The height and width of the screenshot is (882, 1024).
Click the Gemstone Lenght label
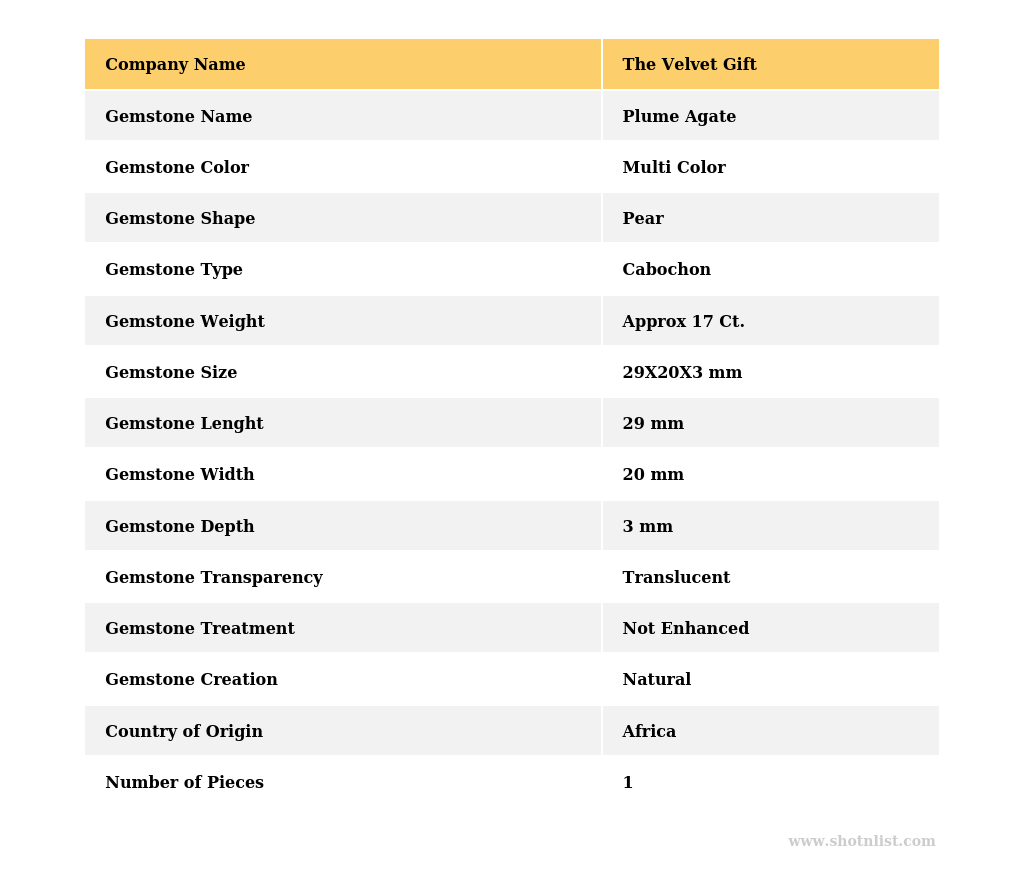(x=184, y=424)
